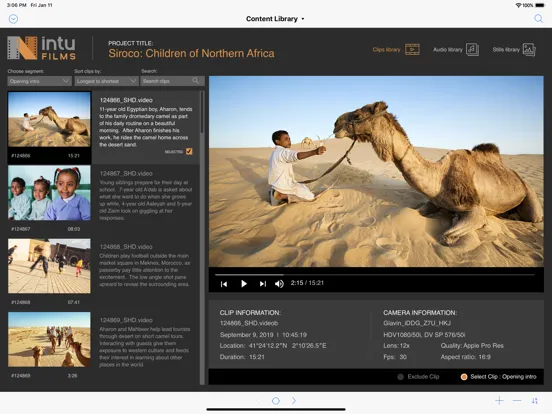
Task: Click the sort arrows icon bottom right
Action: 535,401
